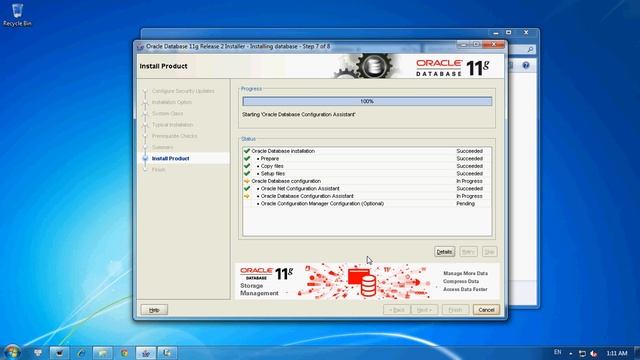Viewport: 640px width, 360px height.
Task: Click 'Oracle Database Configuration Assistant' row text
Action: tap(307, 196)
